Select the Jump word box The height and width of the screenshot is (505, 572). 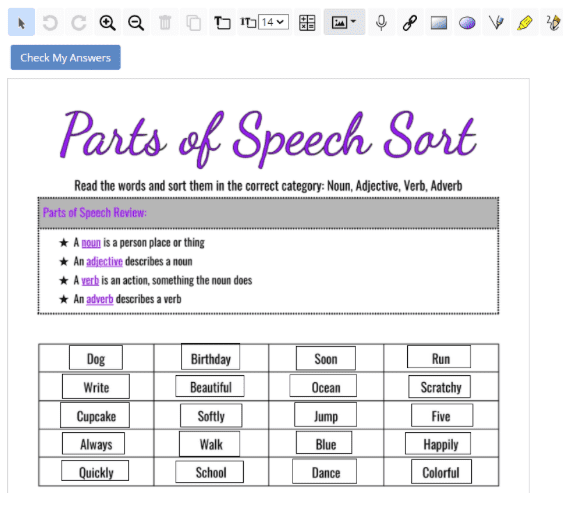326,415
